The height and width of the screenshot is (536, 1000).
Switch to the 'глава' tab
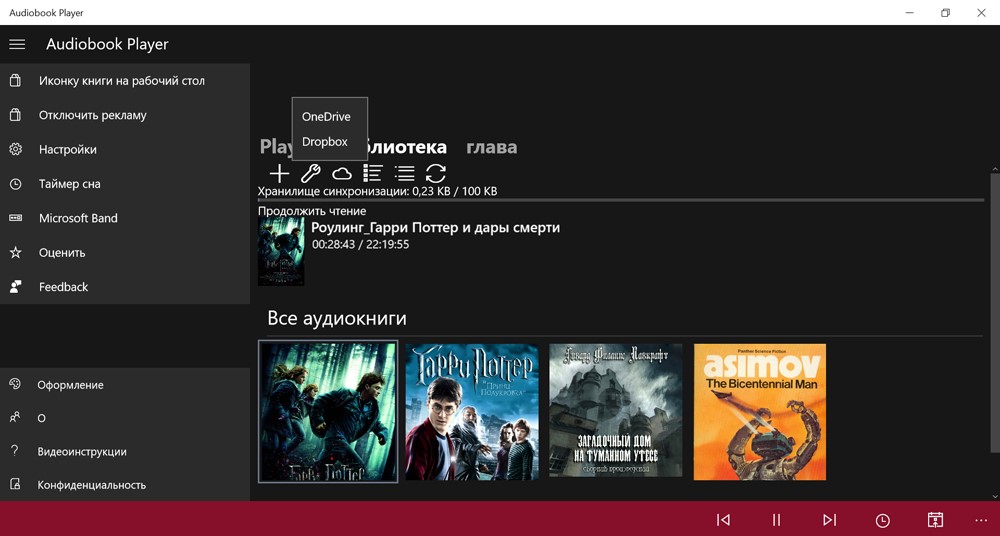tap(491, 147)
